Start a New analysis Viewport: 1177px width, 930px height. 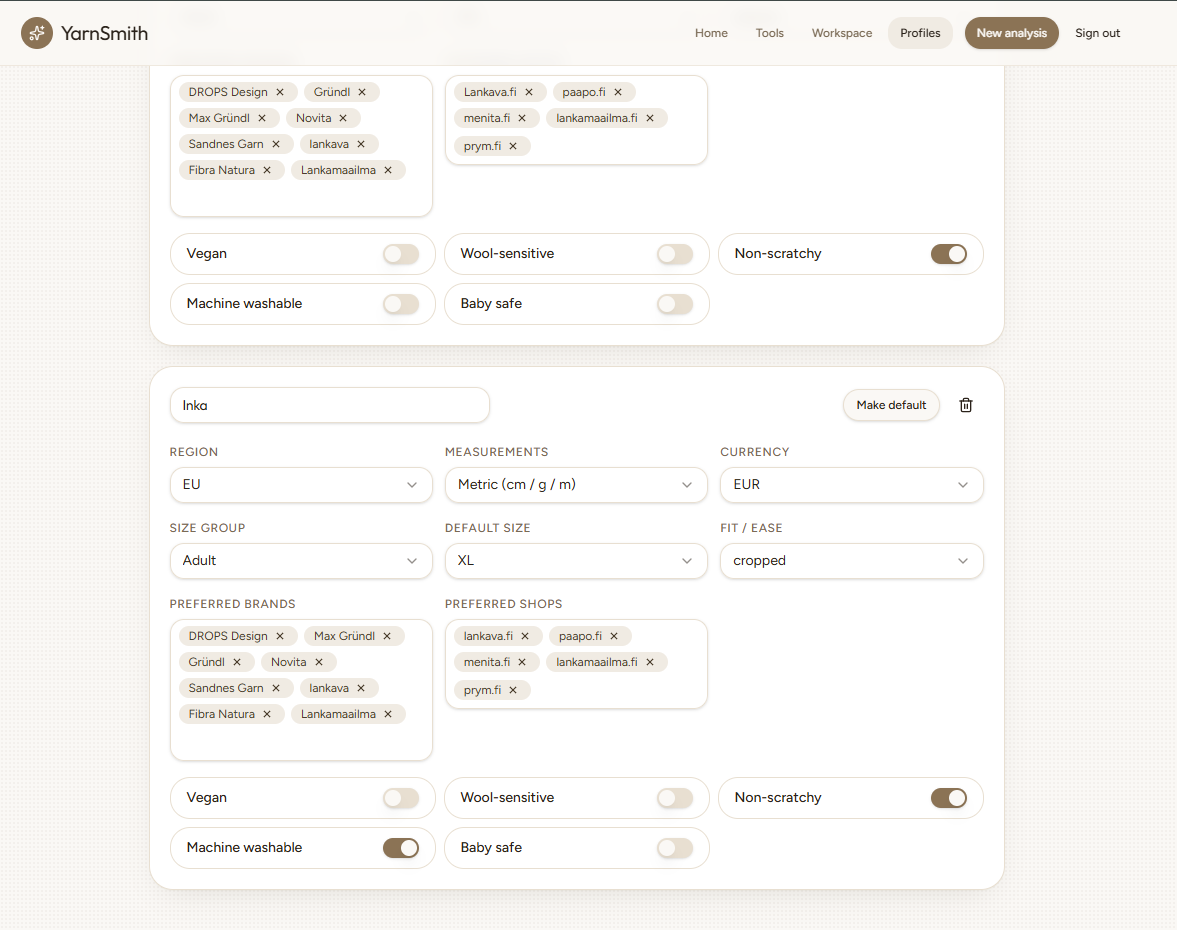coord(1011,33)
